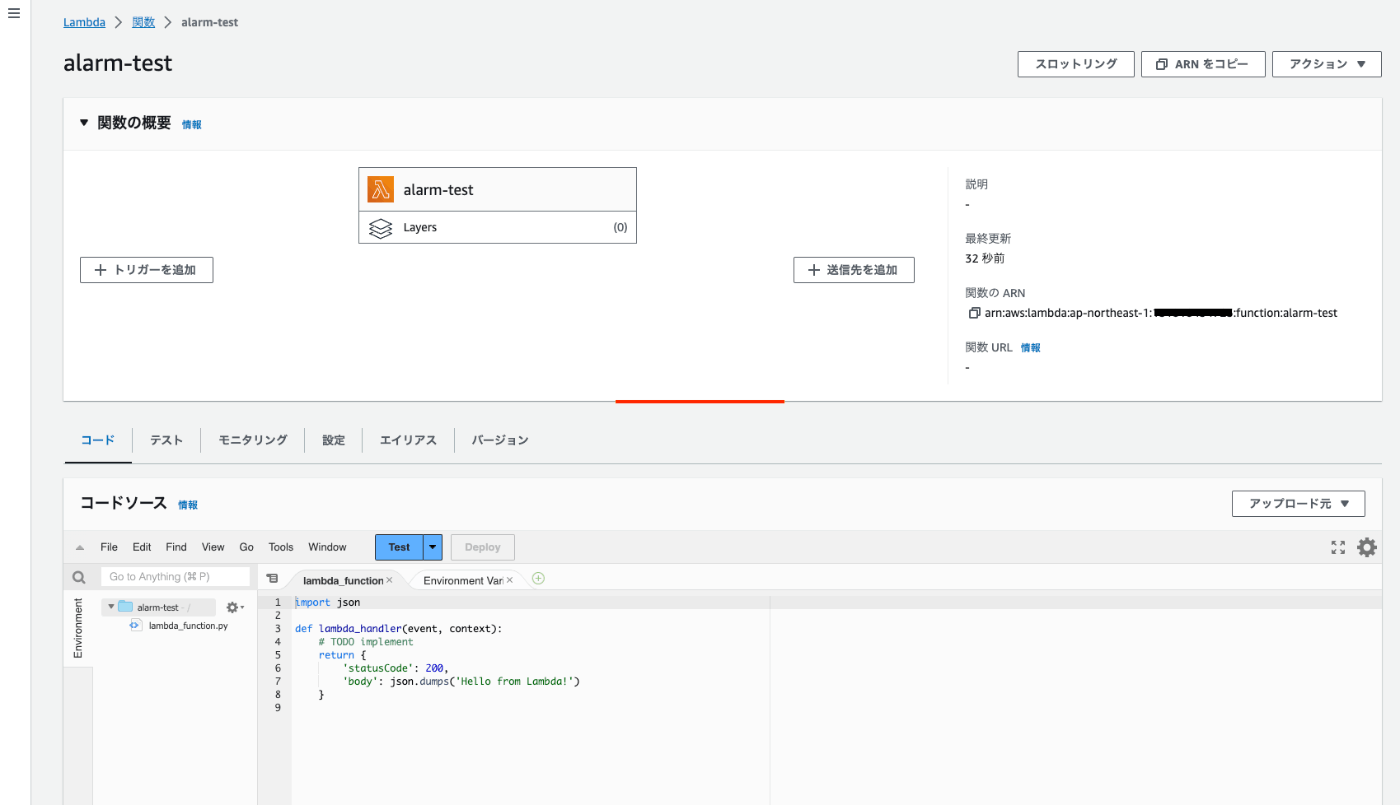Screen dimensions: 1400x805
Task: Click the Layers stack icon
Action: (380, 228)
